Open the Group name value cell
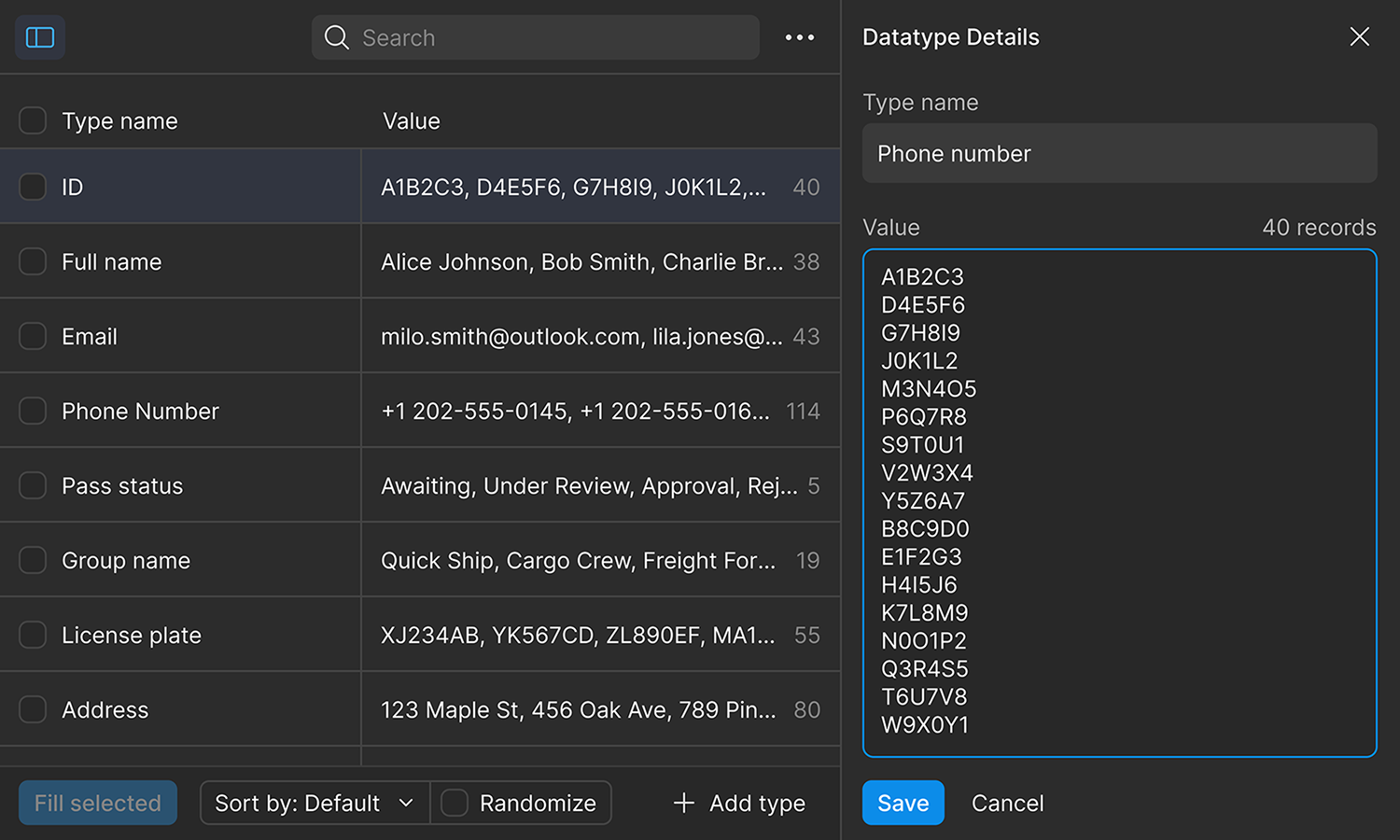The height and width of the screenshot is (840, 1400). coord(579,560)
